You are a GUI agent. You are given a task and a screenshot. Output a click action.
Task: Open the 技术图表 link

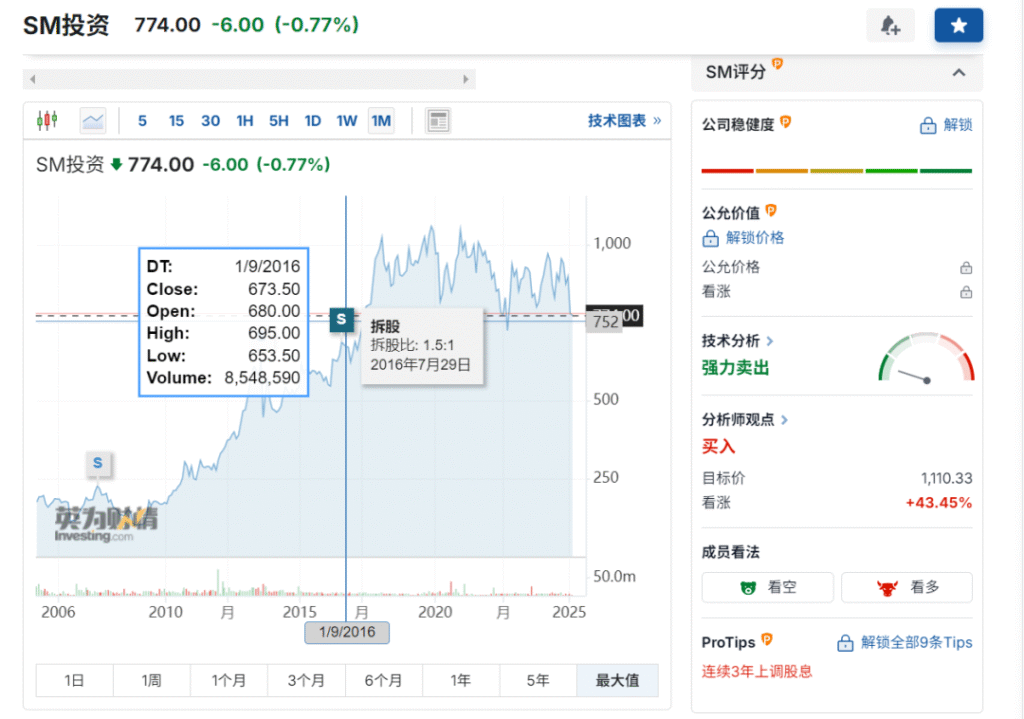(624, 121)
